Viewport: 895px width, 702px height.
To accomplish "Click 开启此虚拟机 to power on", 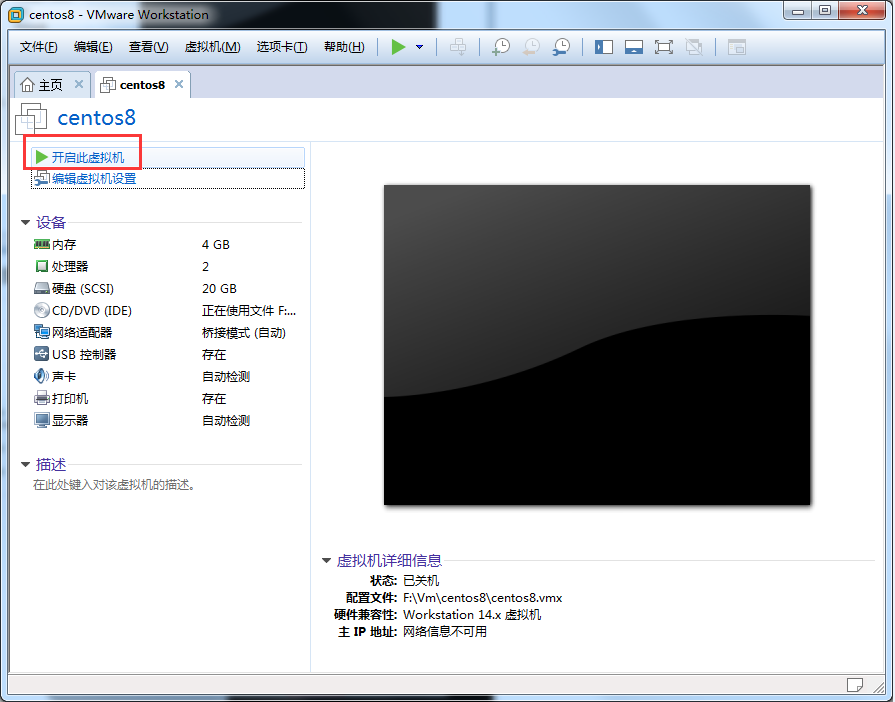I will [87, 158].
